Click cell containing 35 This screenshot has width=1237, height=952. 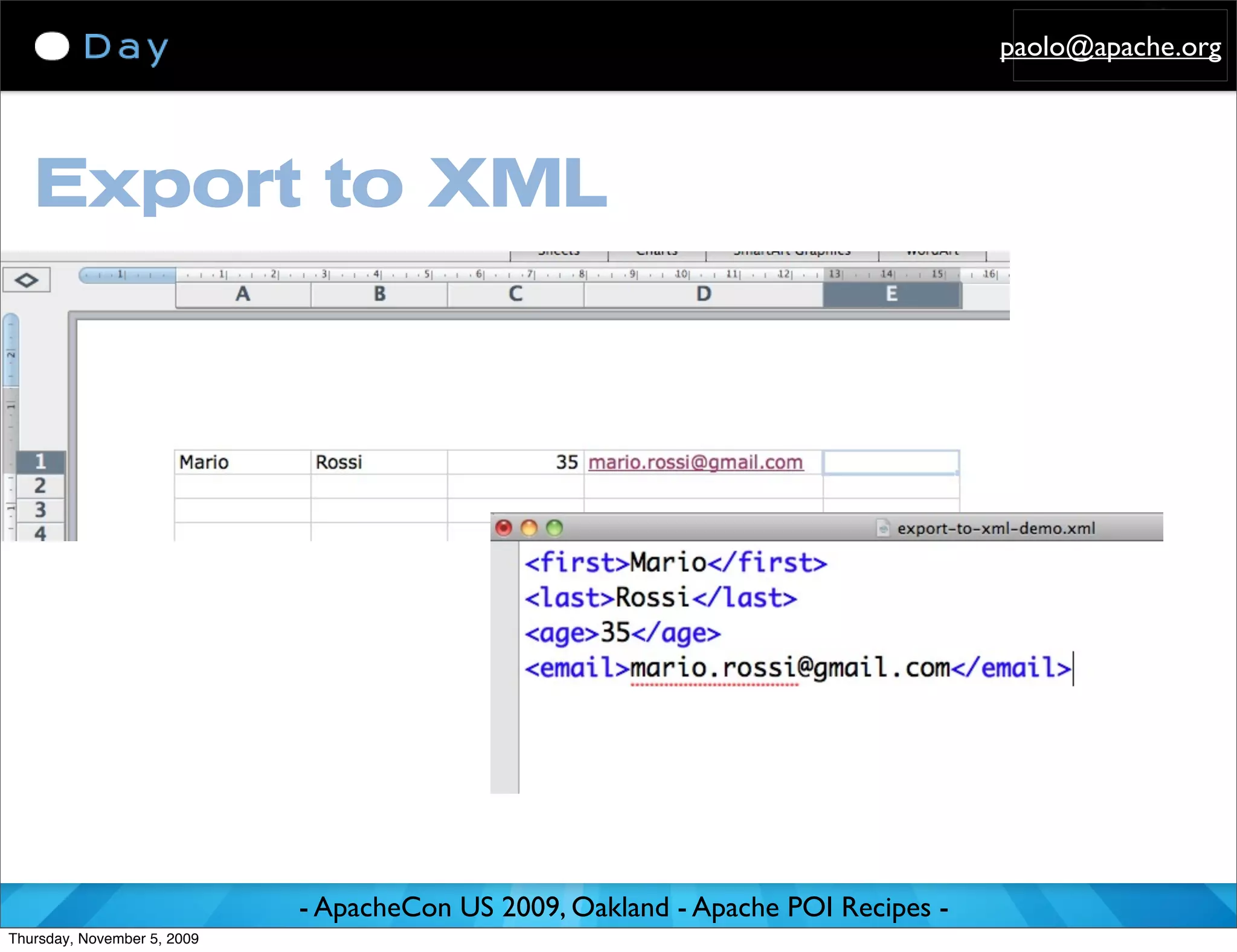(515, 462)
